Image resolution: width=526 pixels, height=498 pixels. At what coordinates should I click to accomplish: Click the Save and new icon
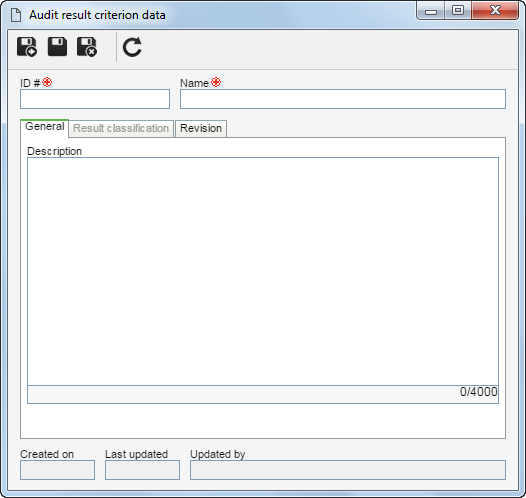[27, 47]
